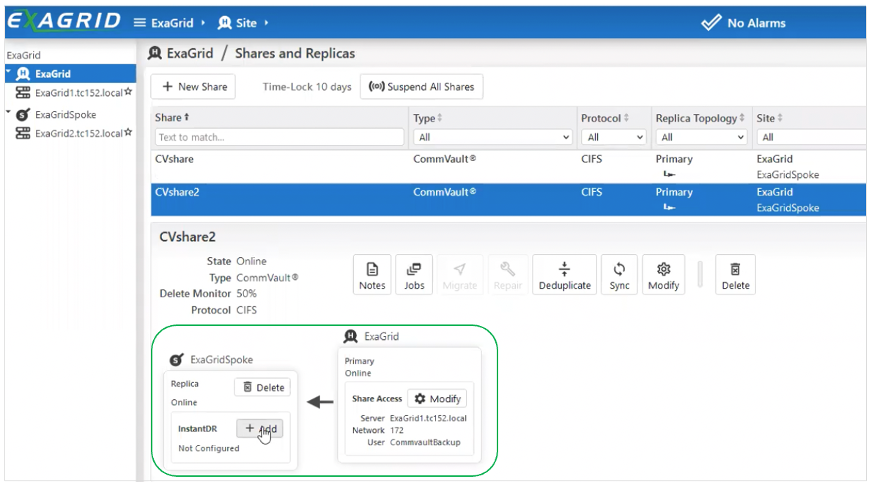Click server icon beside ExaGrid2.tc152.local

pos(23,133)
